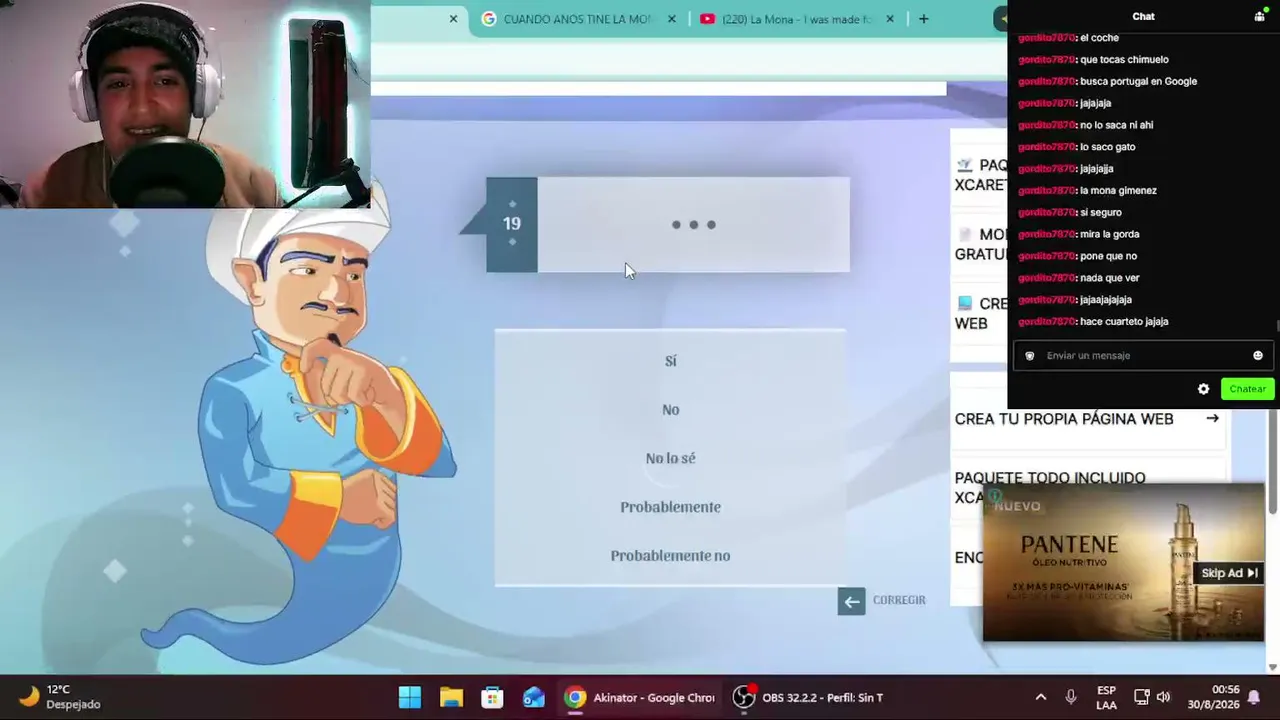Click the CORREGIR link text

click(x=899, y=600)
